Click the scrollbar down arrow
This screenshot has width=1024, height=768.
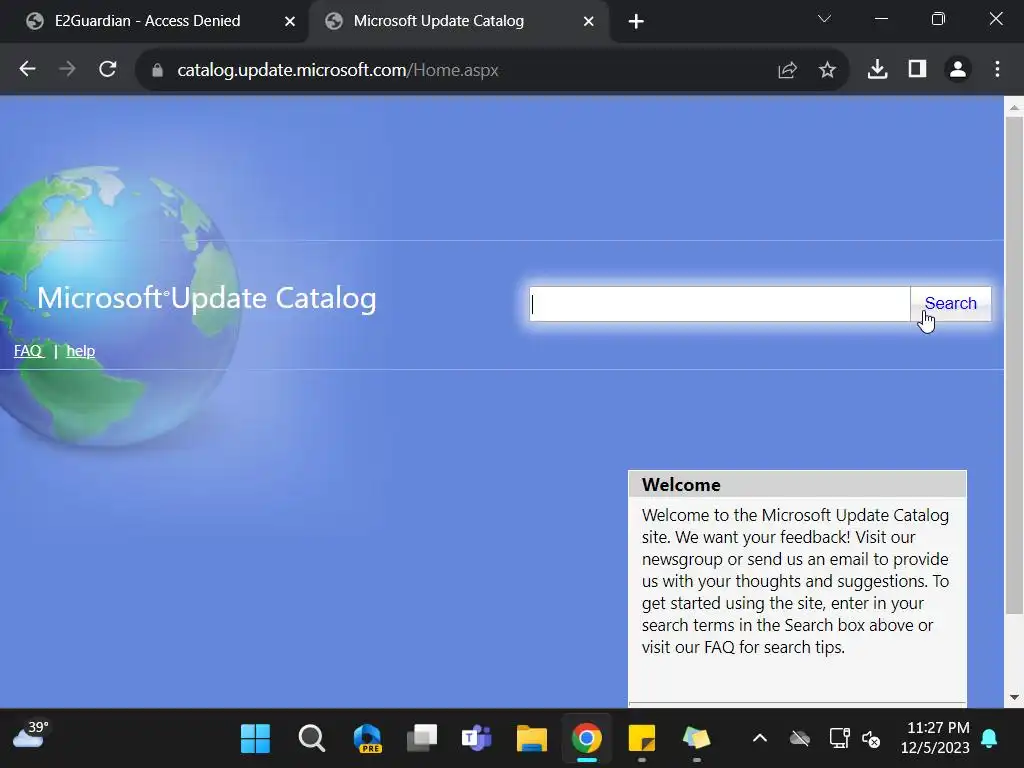pos(1014,697)
